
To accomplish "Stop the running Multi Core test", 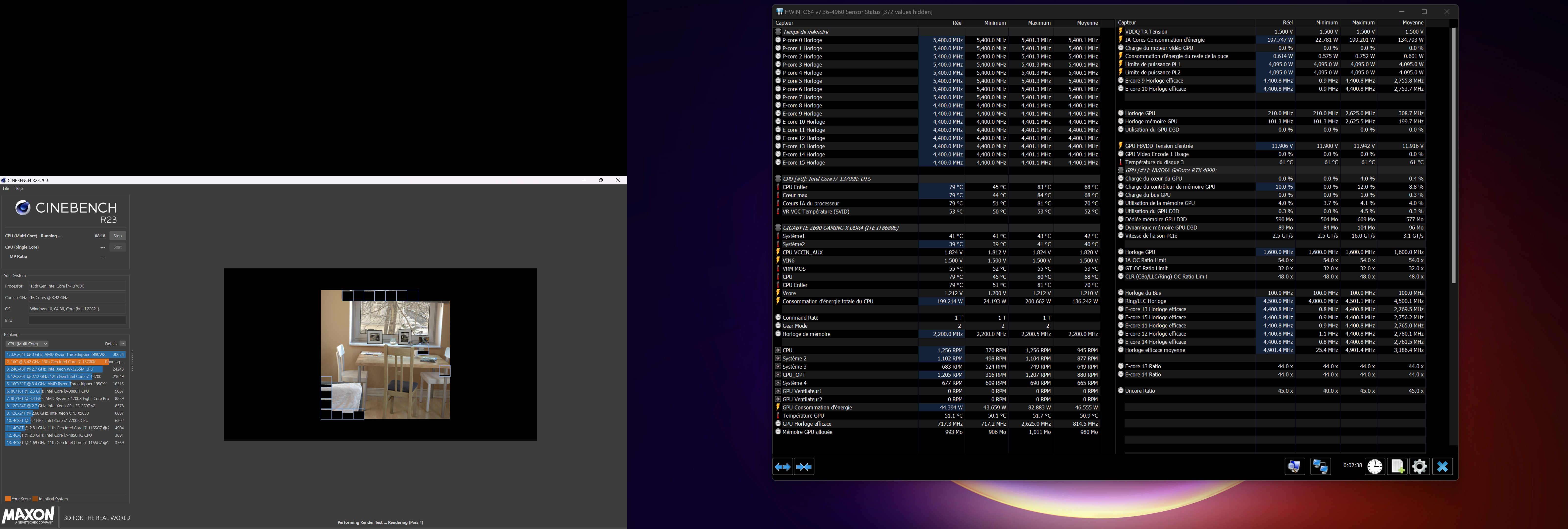I will coord(118,236).
